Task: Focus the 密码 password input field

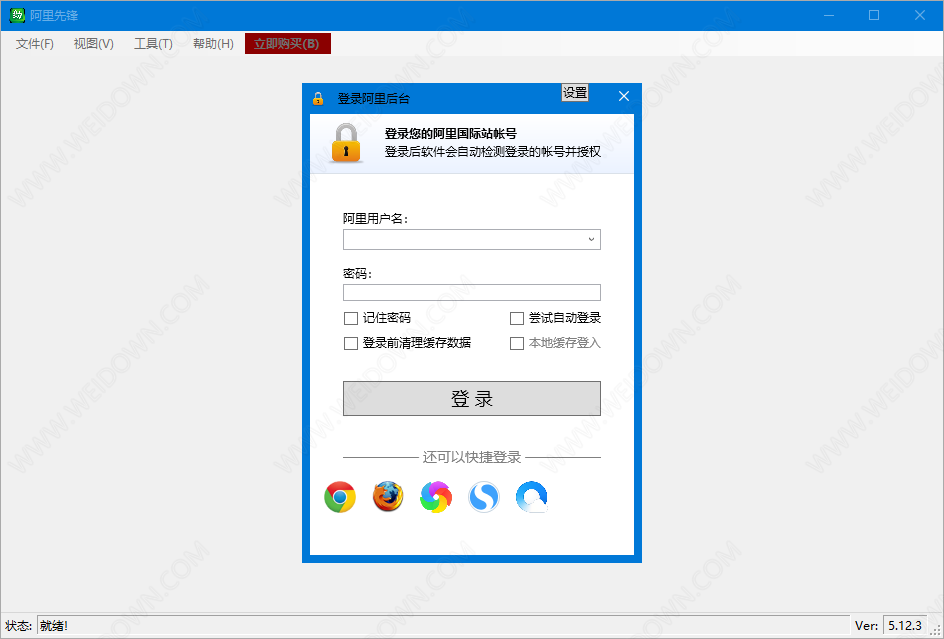Action: [x=471, y=293]
